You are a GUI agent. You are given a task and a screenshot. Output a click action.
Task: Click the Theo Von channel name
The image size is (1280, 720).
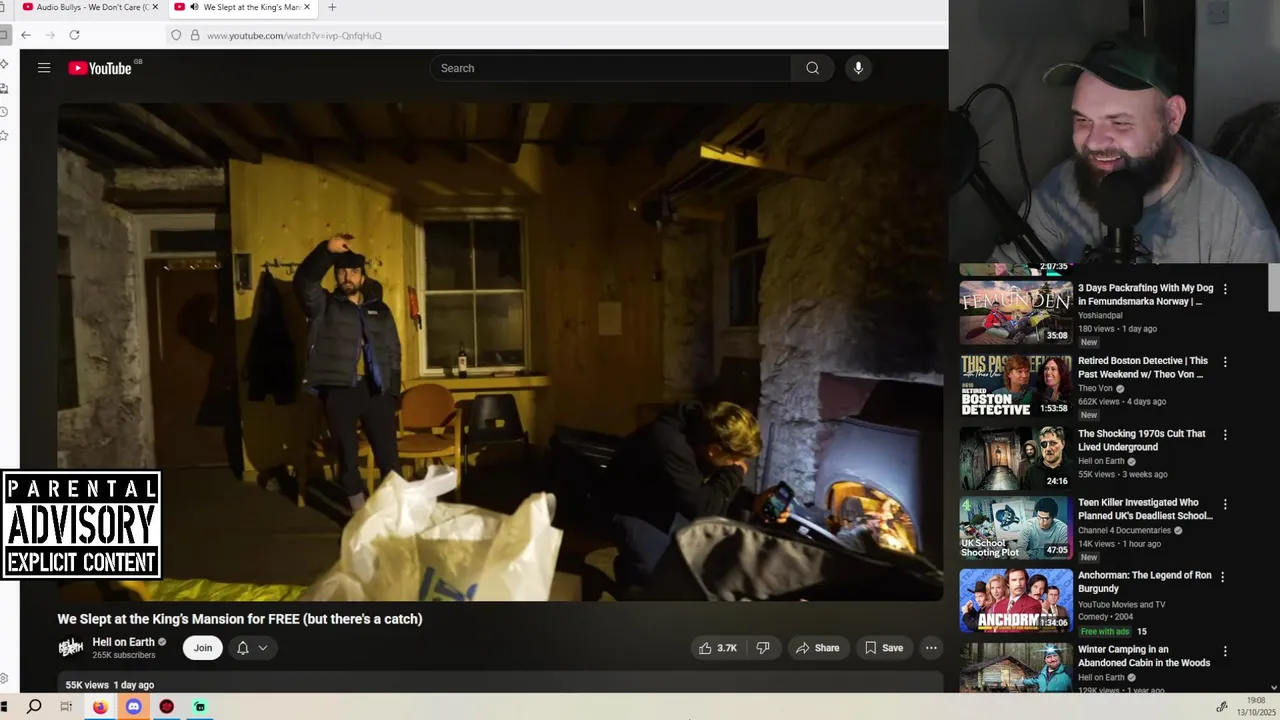coord(1095,388)
